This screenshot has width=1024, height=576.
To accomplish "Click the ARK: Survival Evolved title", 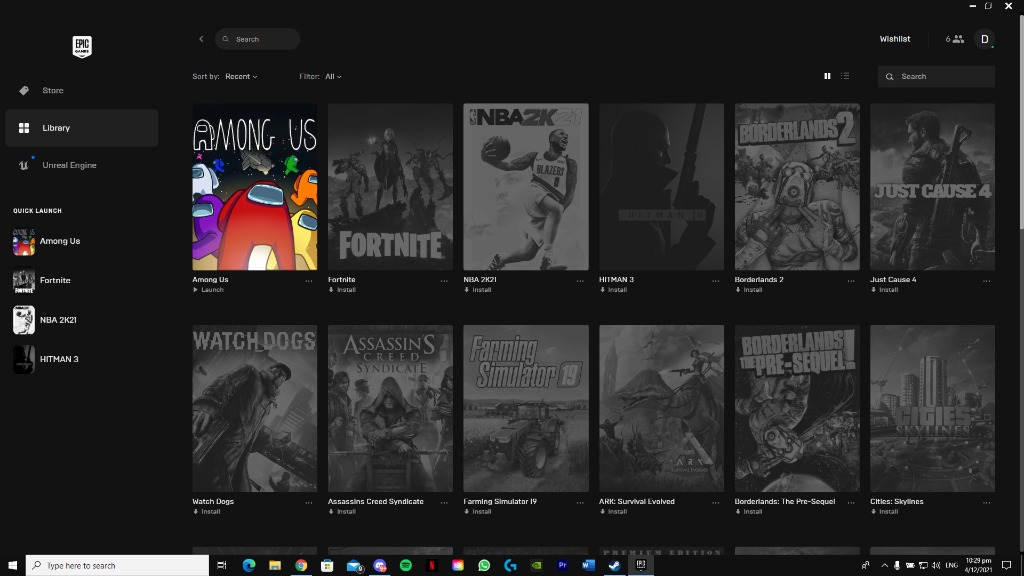I will pyautogui.click(x=637, y=502).
